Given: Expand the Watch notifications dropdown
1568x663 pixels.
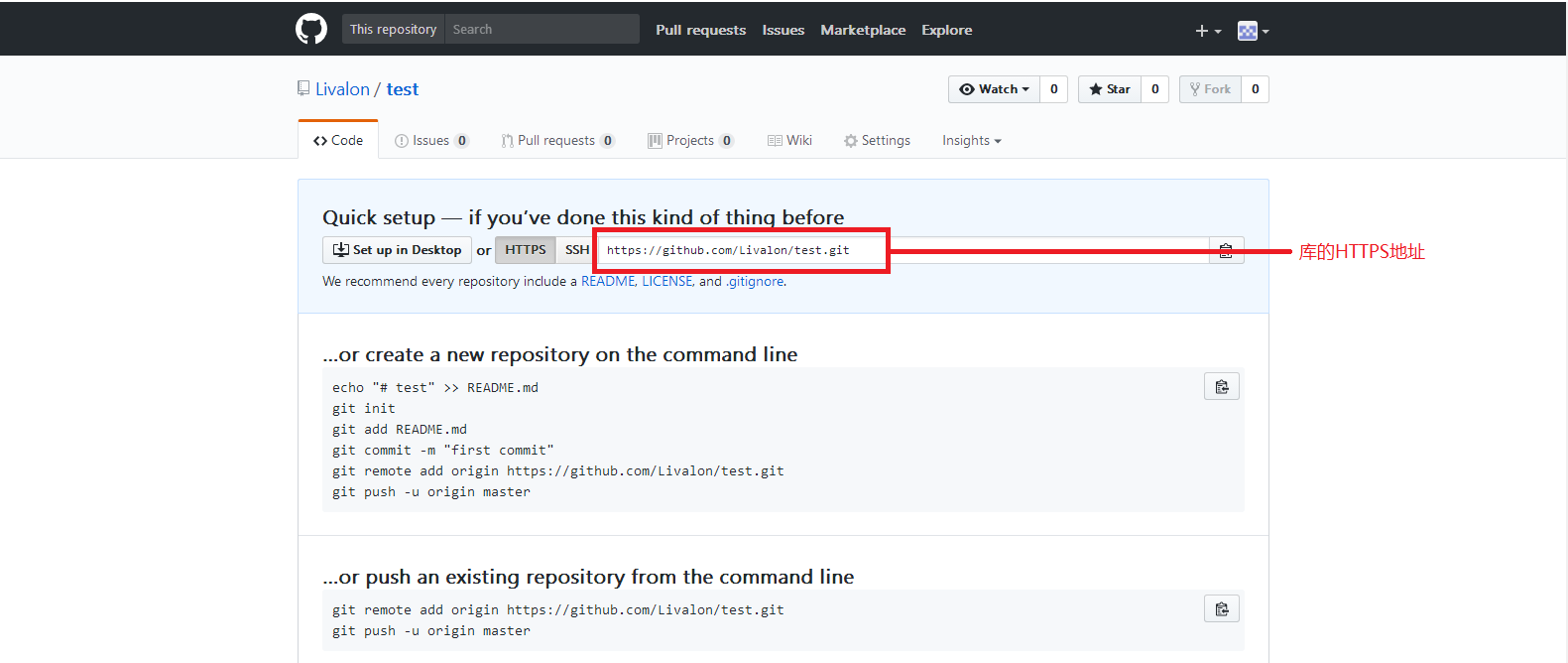Looking at the screenshot, I should (x=994, y=89).
